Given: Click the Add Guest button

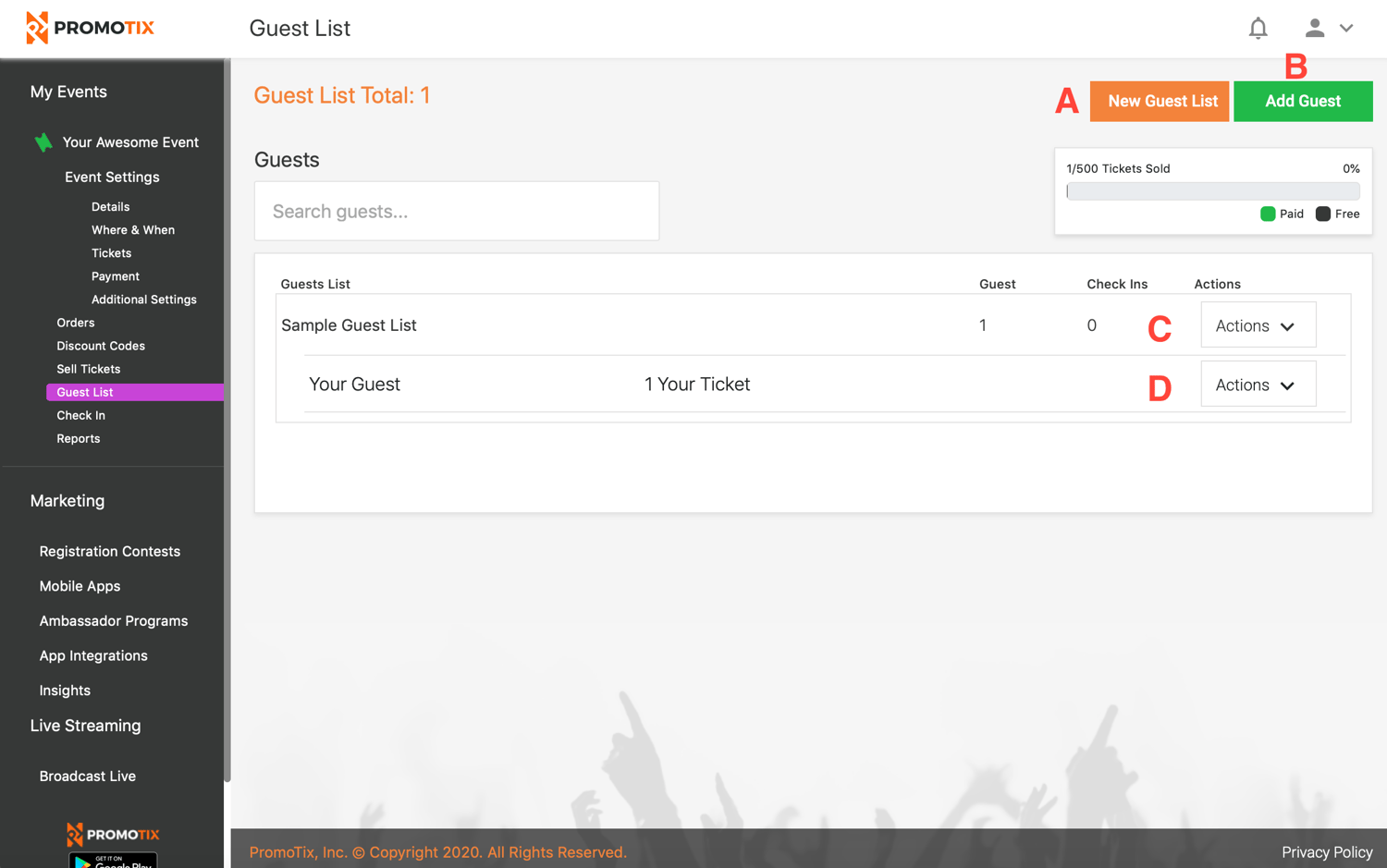Looking at the screenshot, I should coord(1303,101).
